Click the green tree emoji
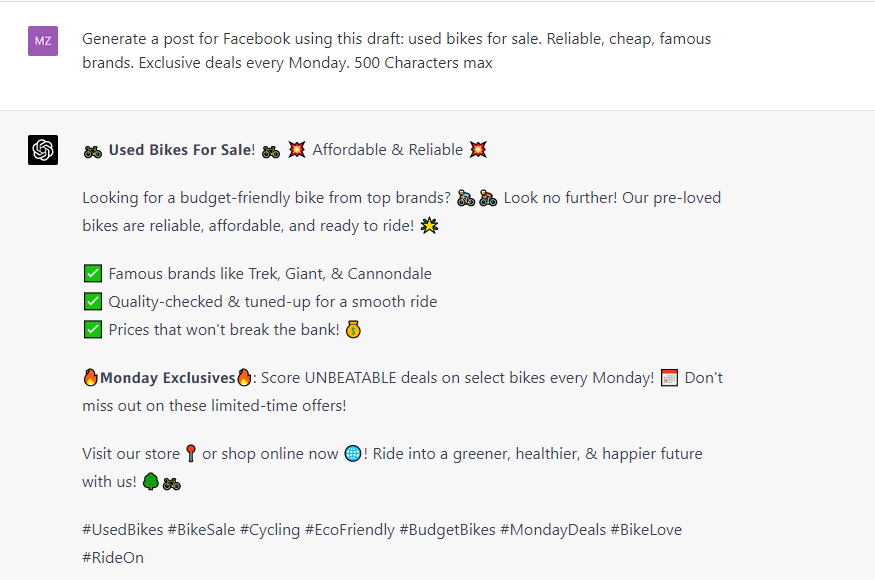875x580 pixels. tap(151, 481)
